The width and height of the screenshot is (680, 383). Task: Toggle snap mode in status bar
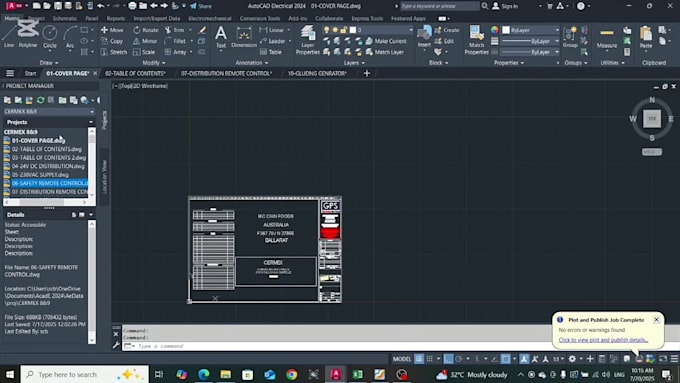pos(429,359)
